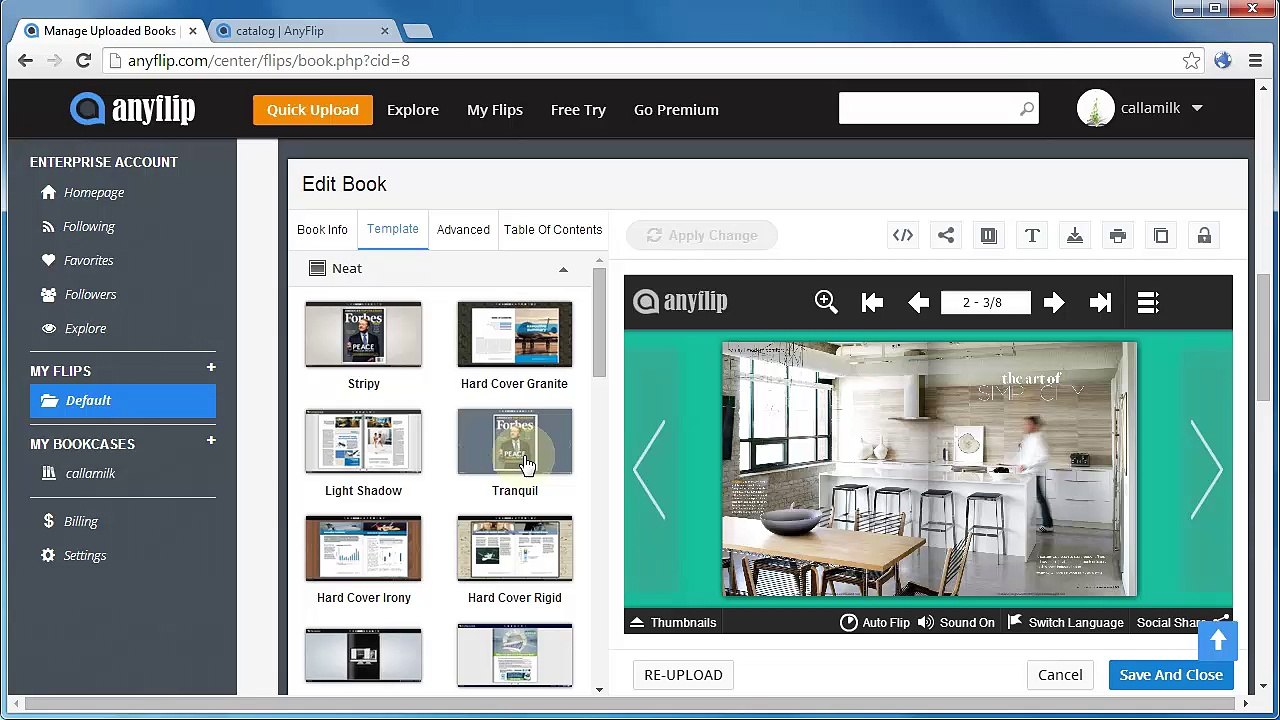Open Switch Language in viewer bar
The height and width of the screenshot is (720, 1280).
[1065, 622]
